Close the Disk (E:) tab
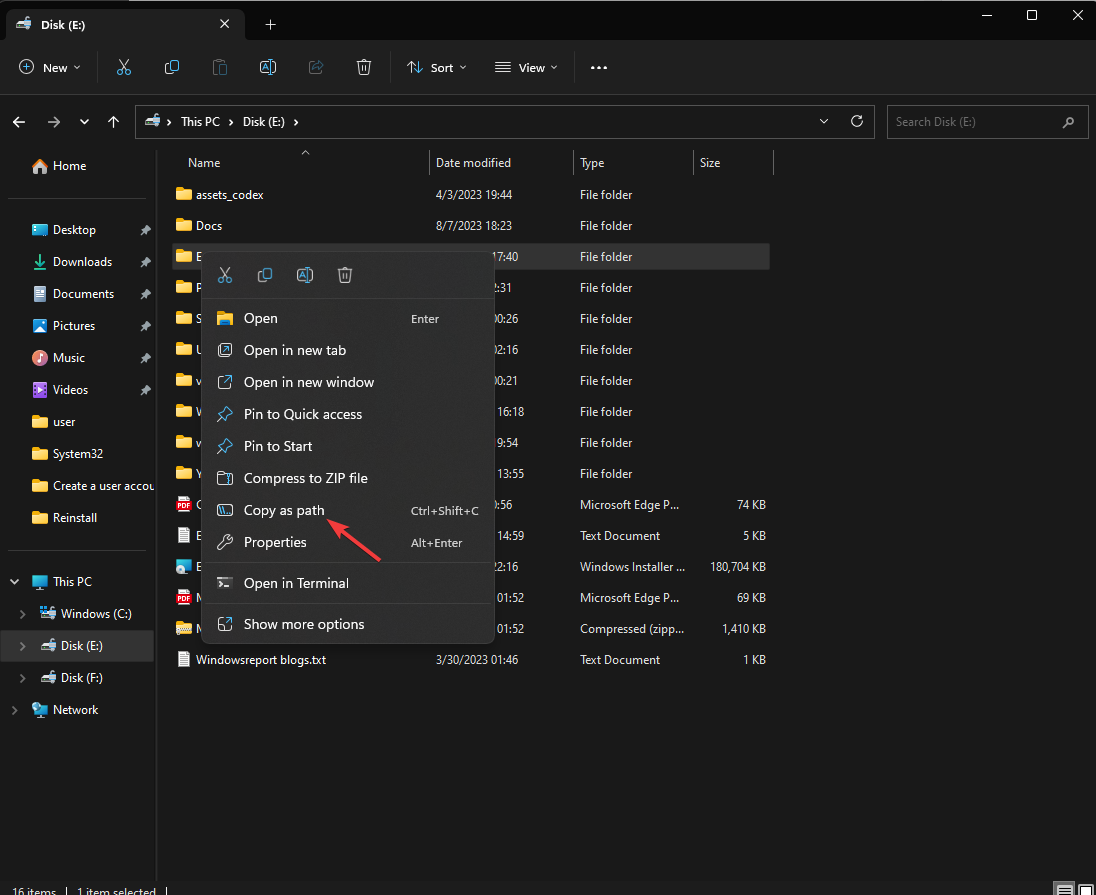The image size is (1096, 895). (x=224, y=24)
